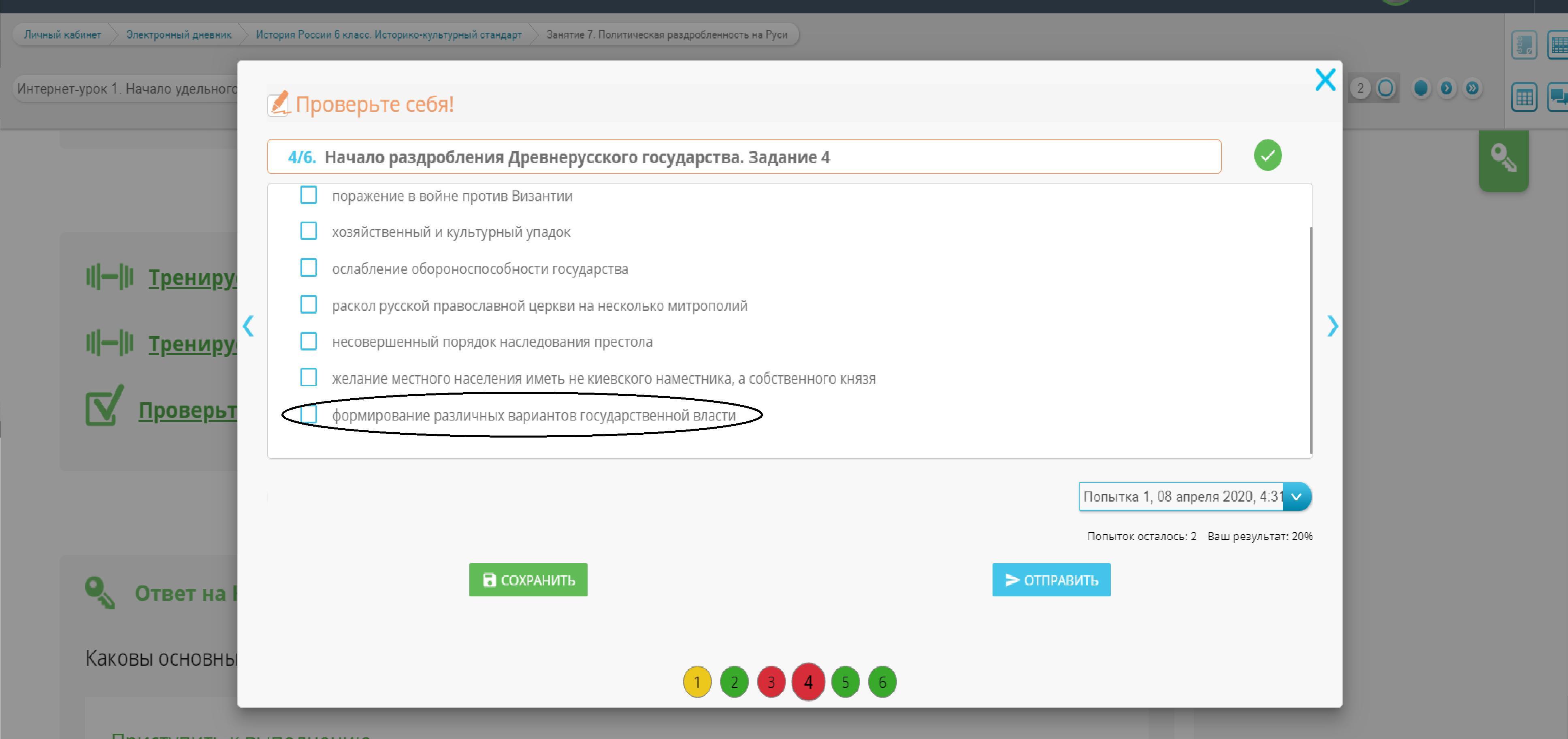This screenshot has height=739, width=1568.
Task: Check 'поражение в войне против Византии'
Action: (x=309, y=196)
